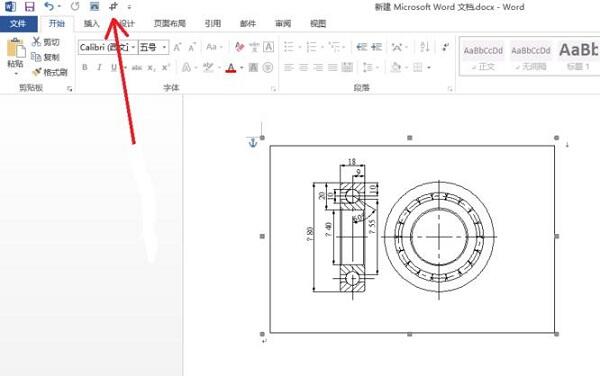Click the Asian Layout icon
The image size is (600, 376).
pos(397,47)
